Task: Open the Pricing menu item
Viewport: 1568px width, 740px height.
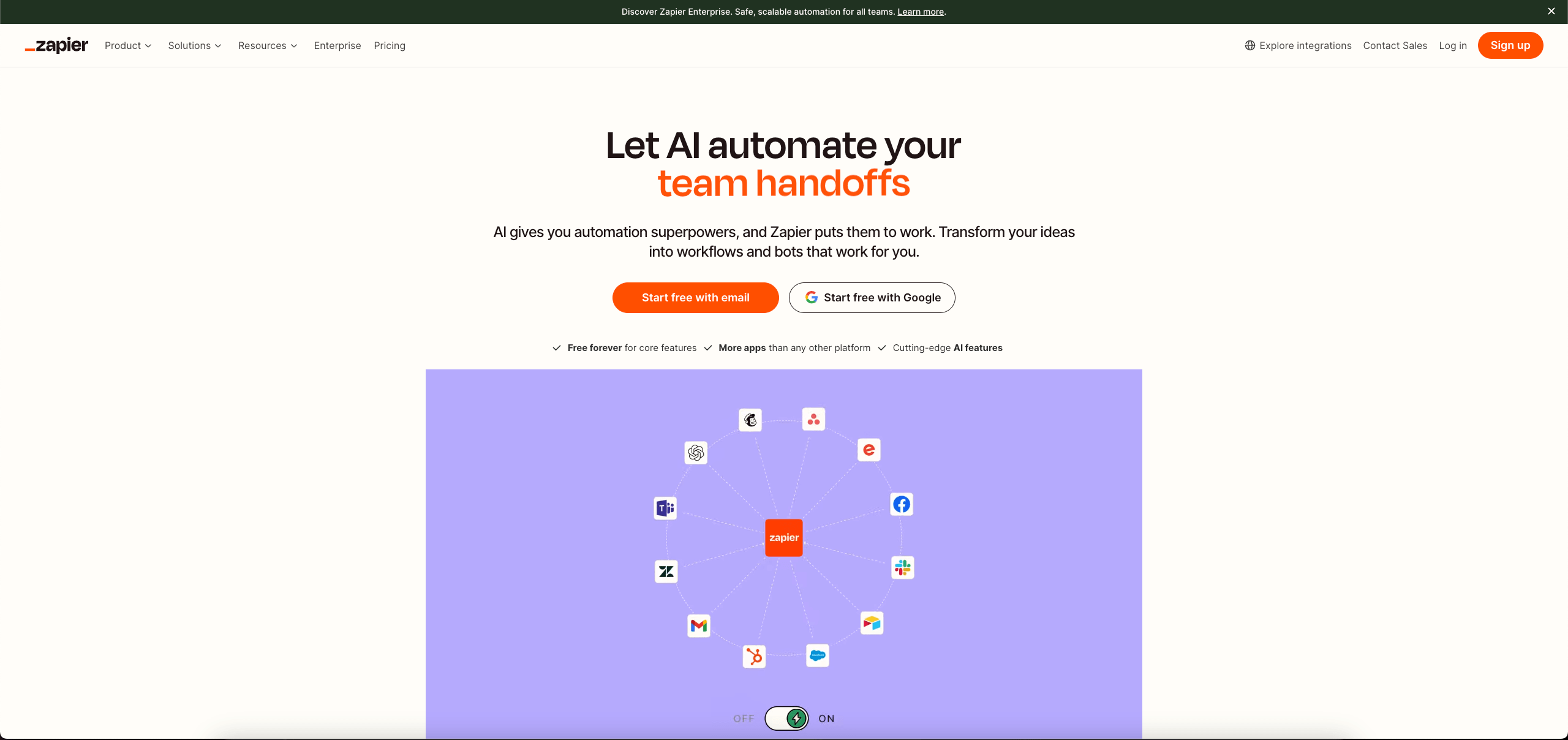Action: [x=390, y=45]
